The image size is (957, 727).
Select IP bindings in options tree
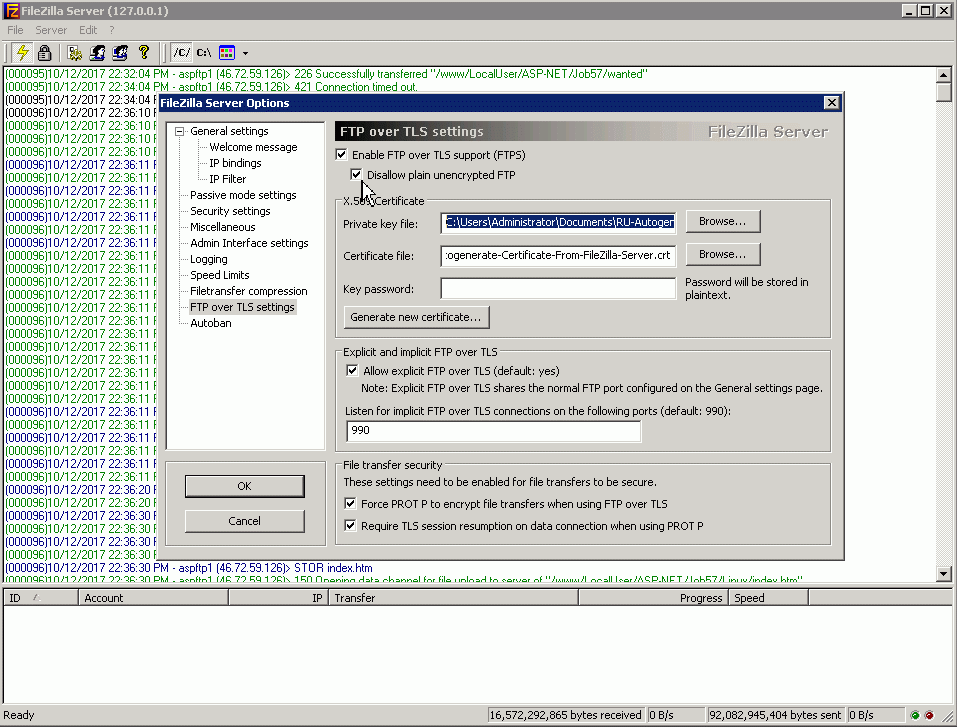(x=235, y=163)
